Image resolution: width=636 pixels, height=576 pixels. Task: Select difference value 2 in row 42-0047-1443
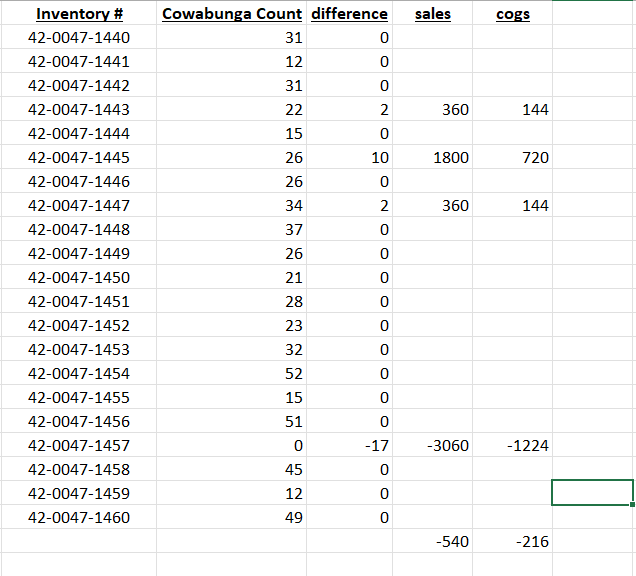(x=349, y=109)
